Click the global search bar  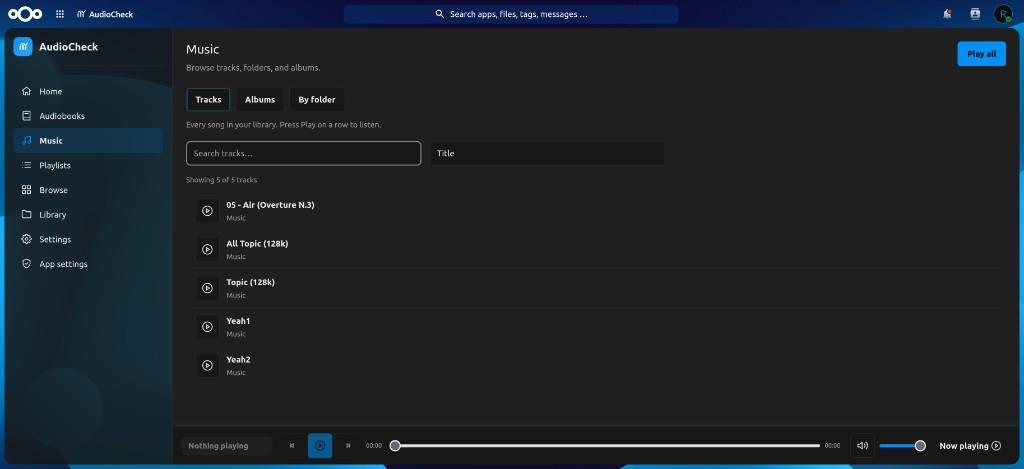click(511, 14)
